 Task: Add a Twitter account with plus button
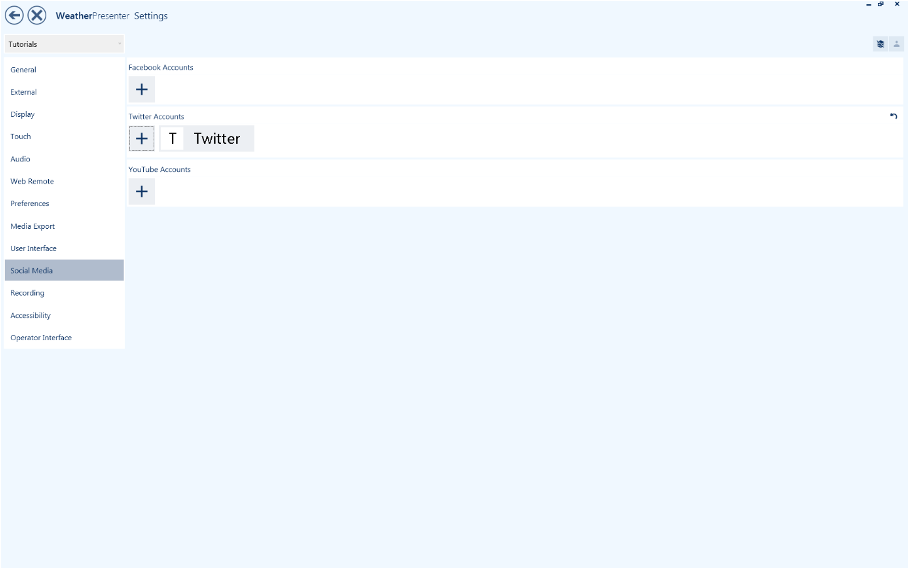tap(142, 139)
